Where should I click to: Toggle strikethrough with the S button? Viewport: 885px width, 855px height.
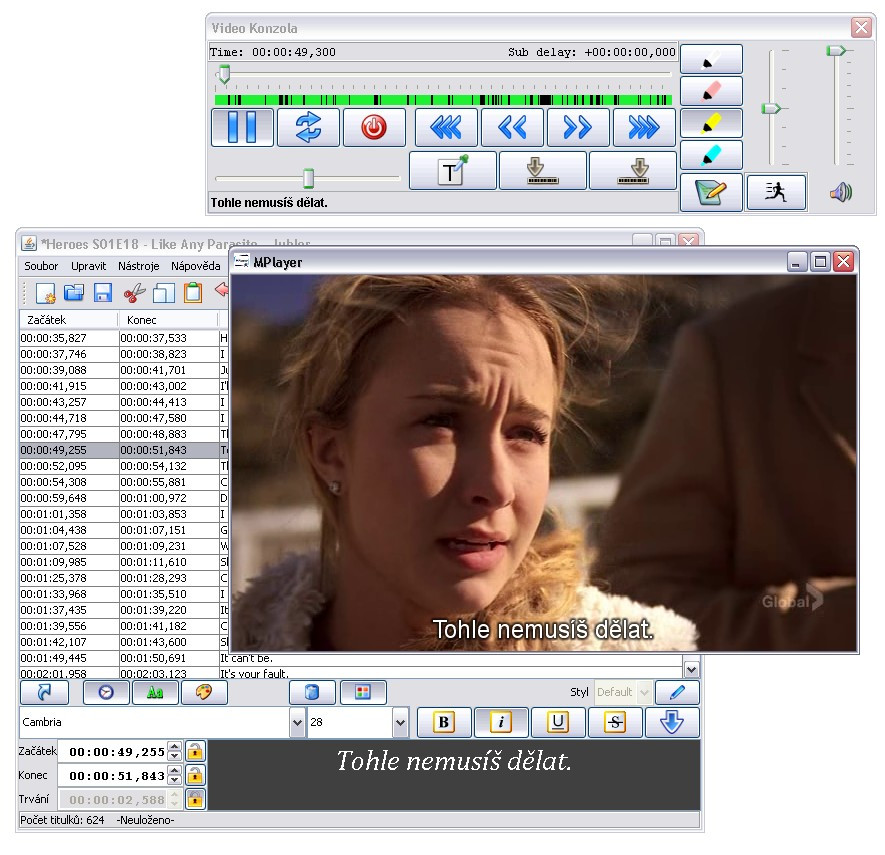(x=615, y=722)
